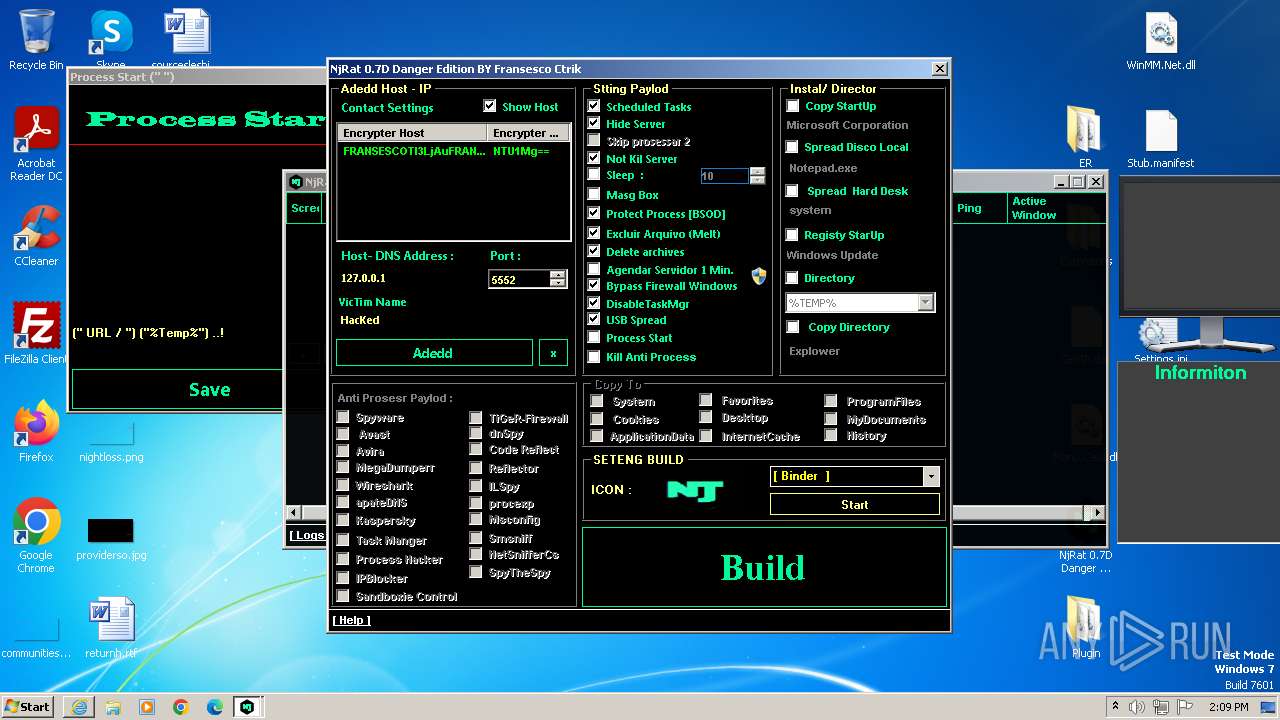This screenshot has width=1280, height=720.
Task: Enable the Copy StartUp checkbox
Action: coord(793,106)
